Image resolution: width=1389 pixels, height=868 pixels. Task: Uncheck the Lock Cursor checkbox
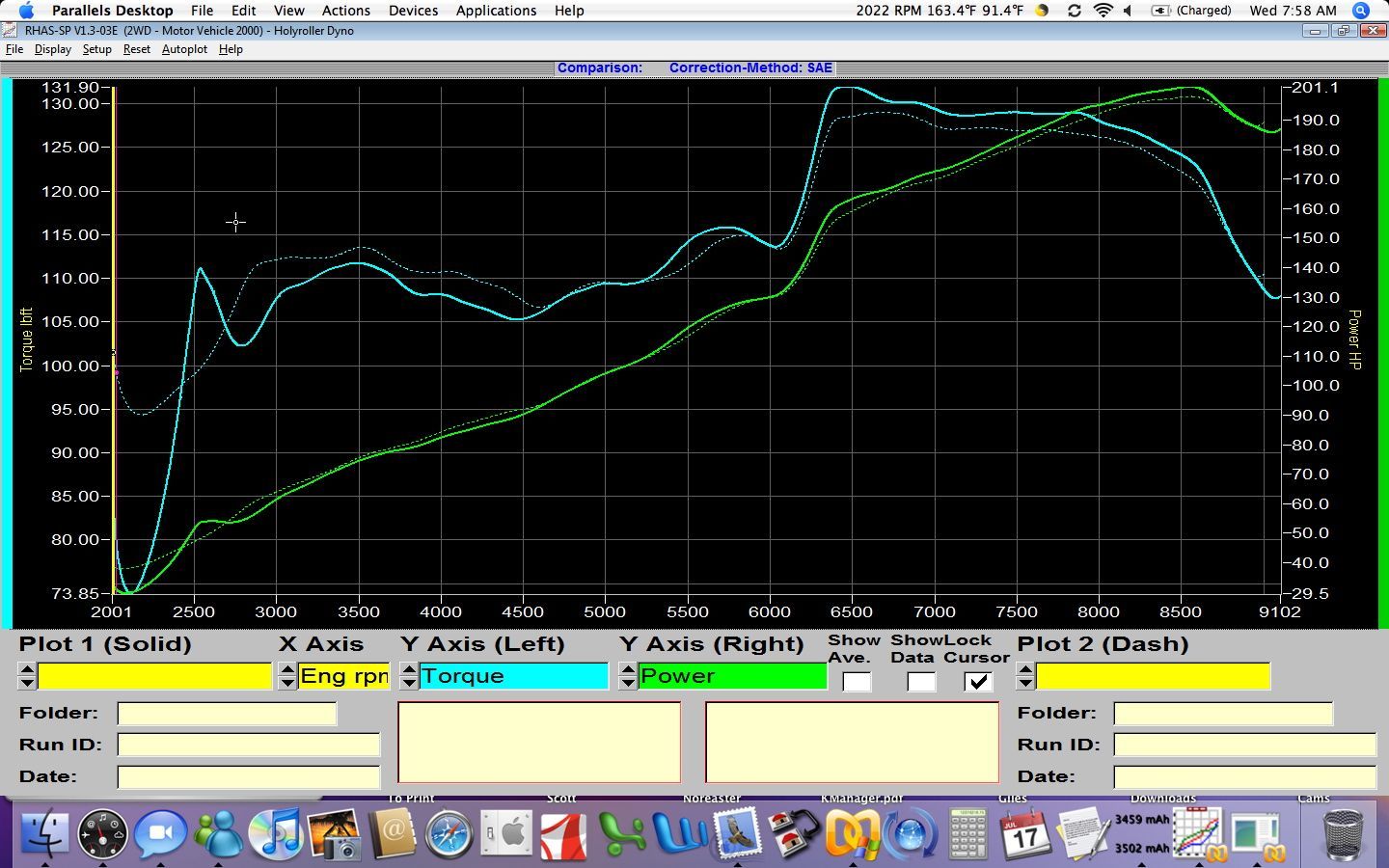click(978, 682)
